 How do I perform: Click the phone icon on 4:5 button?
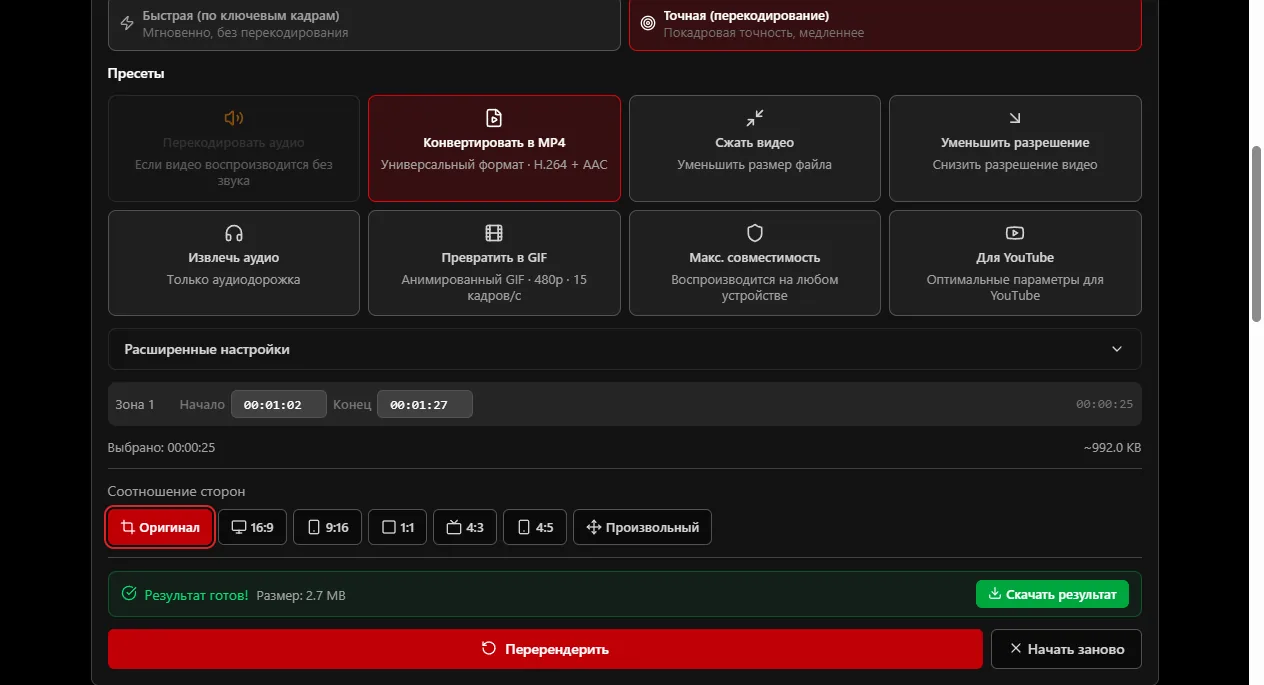coord(523,527)
